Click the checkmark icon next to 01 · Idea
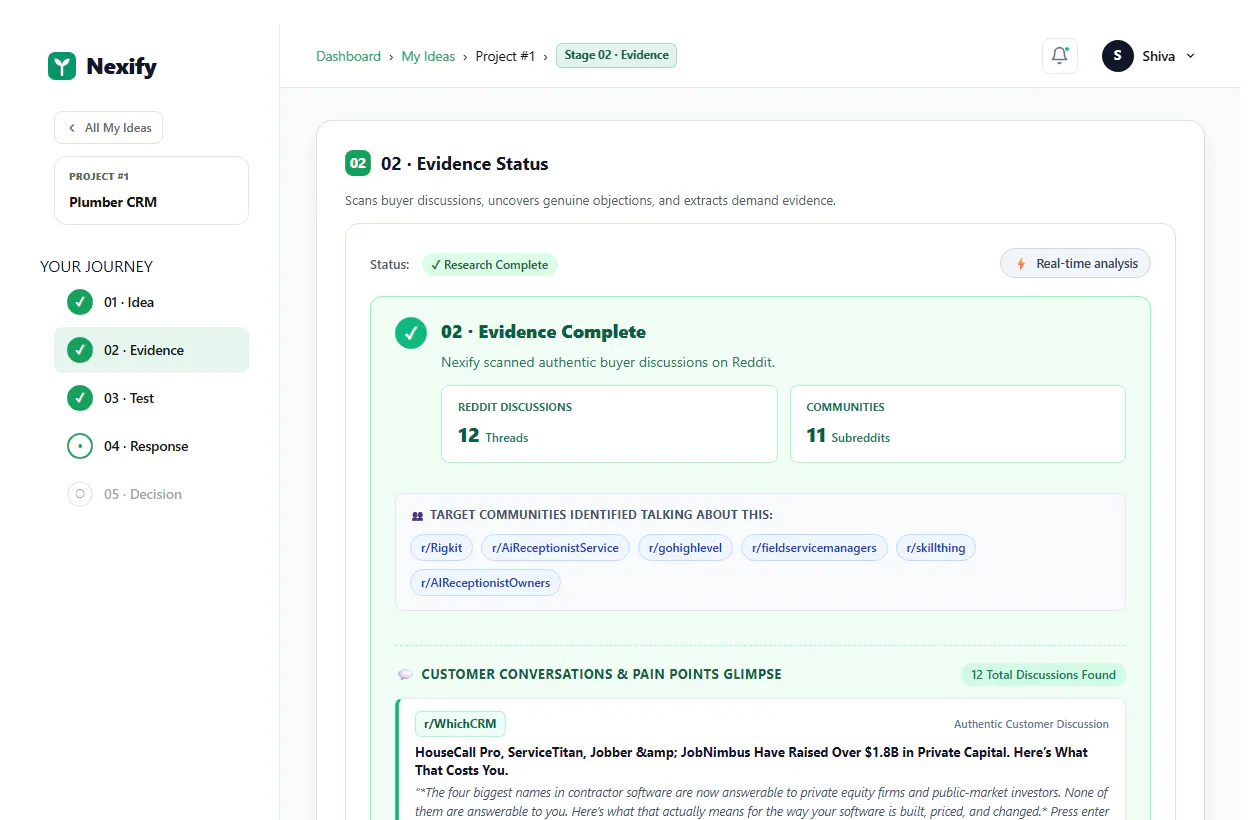 (x=80, y=302)
